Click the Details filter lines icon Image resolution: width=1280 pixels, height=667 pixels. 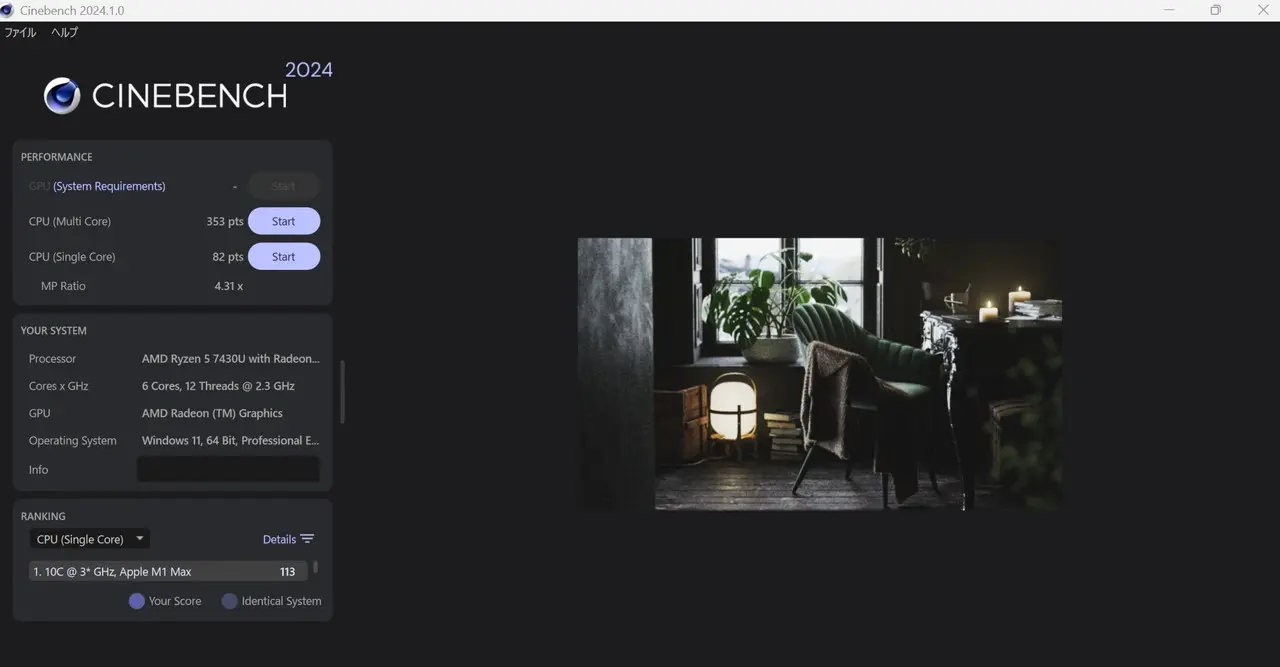point(307,539)
